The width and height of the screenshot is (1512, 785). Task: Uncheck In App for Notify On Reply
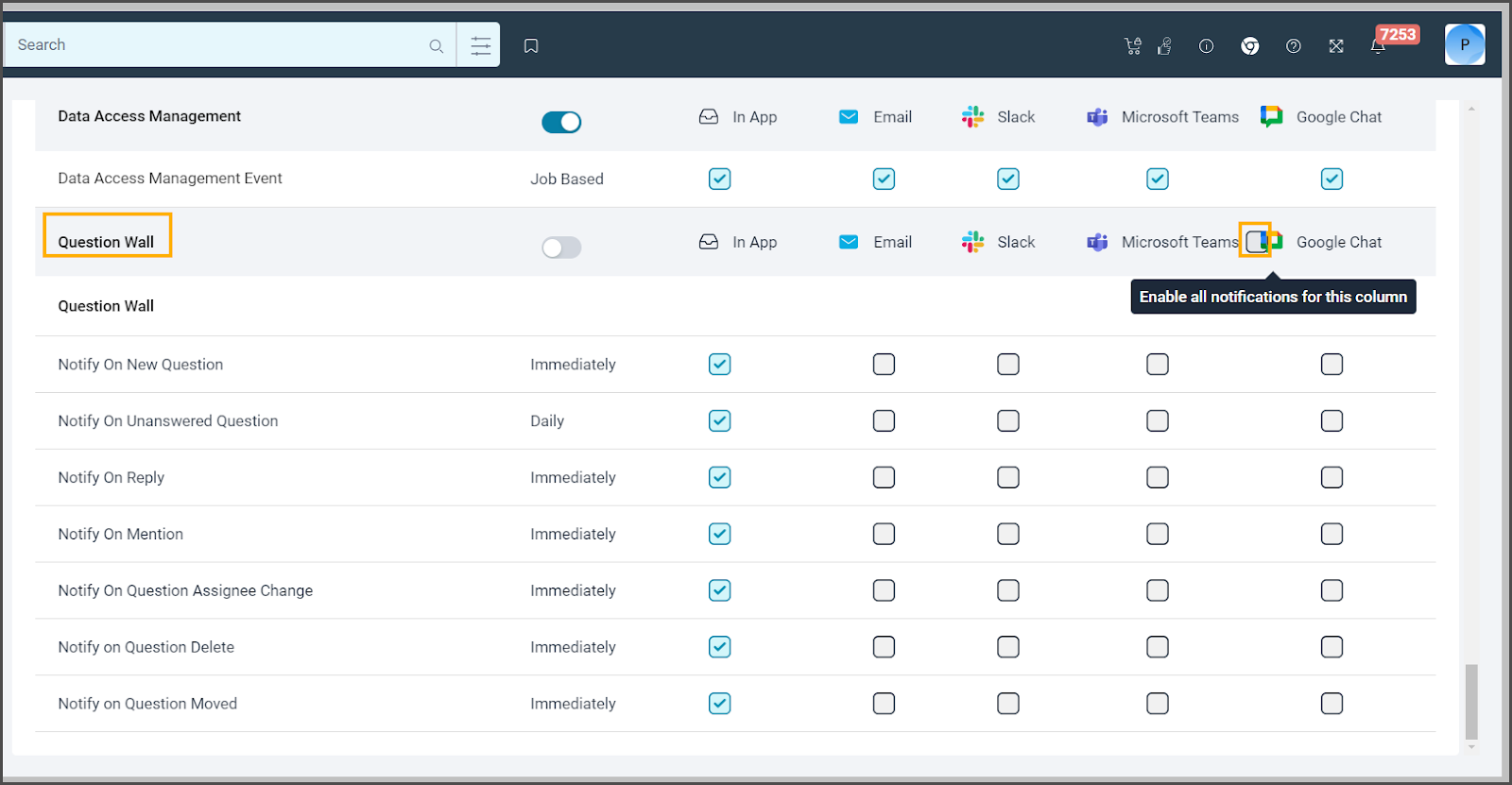(719, 478)
